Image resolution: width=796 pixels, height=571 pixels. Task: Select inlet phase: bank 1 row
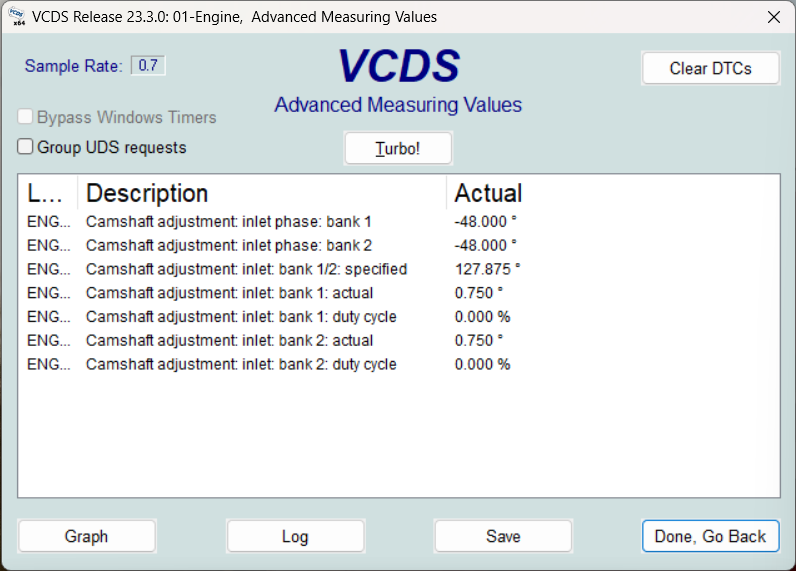(x=228, y=221)
